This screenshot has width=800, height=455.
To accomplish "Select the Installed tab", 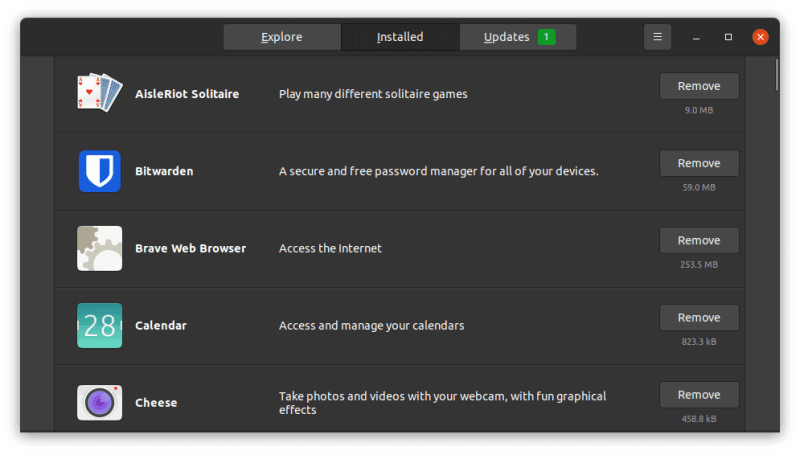I will tap(400, 37).
